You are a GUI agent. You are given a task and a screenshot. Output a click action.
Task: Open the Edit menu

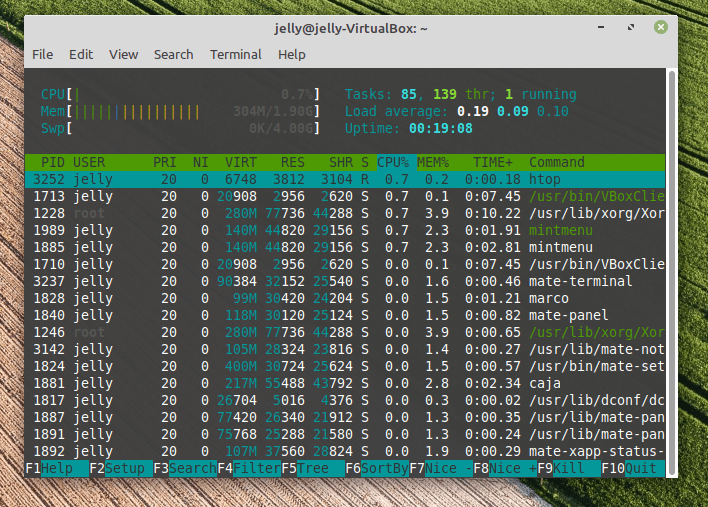tap(81, 55)
